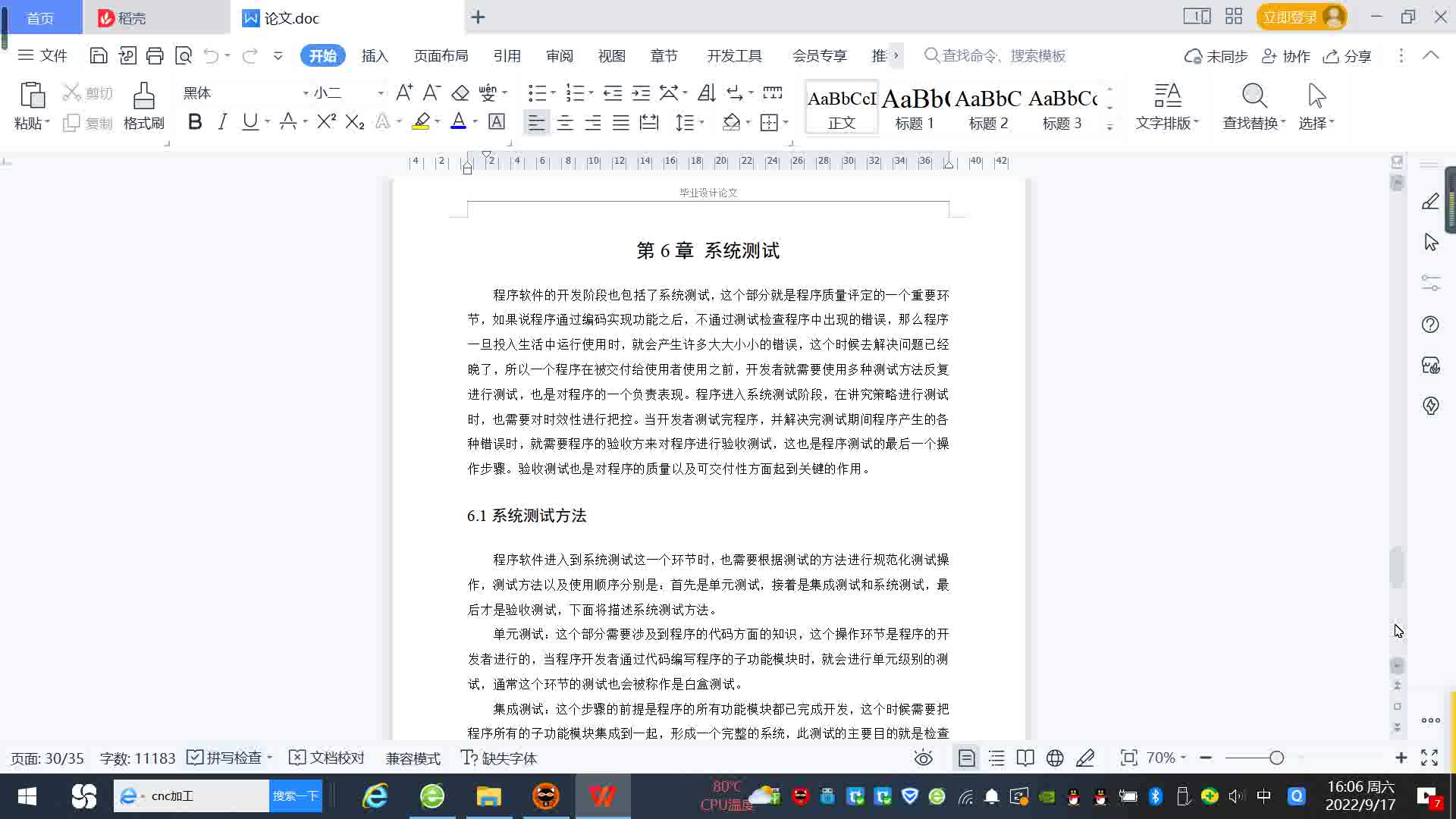Increase paragraph indent
This screenshot has width=1456, height=819.
(x=642, y=93)
